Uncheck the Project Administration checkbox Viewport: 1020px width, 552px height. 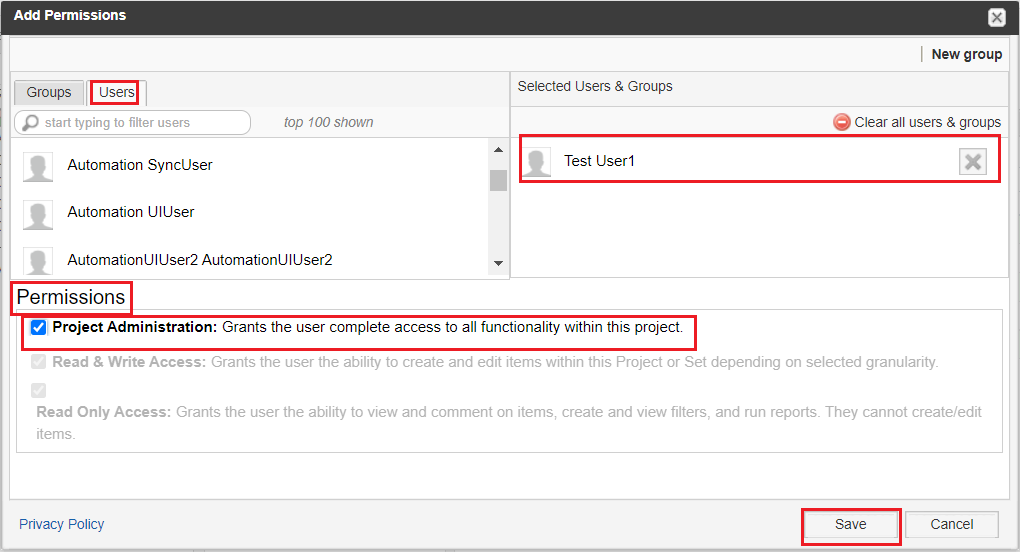39,328
